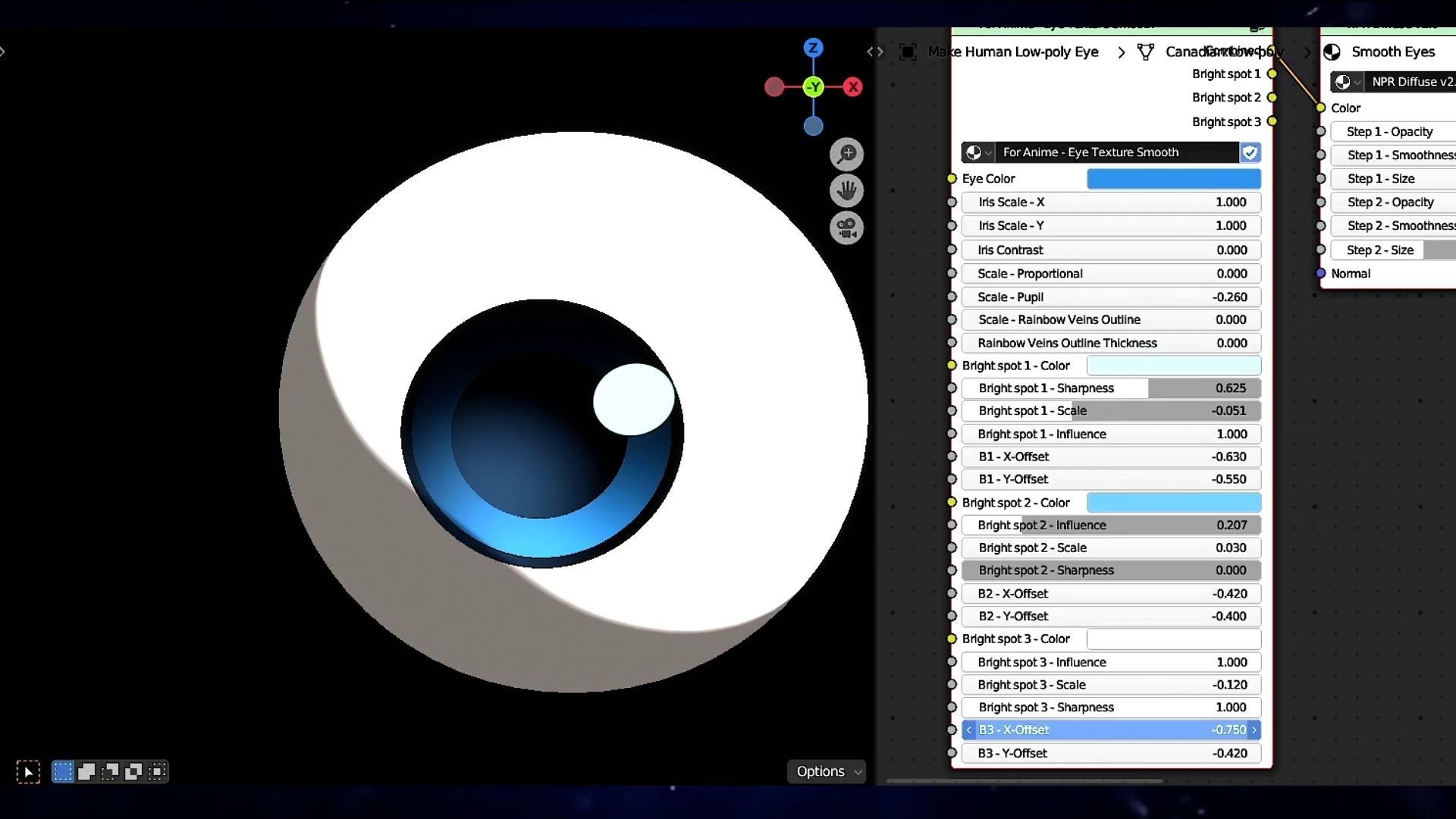Adjust Bright spot 1 - Sharpness slider
The height and width of the screenshot is (819, 1456).
pyautogui.click(x=1111, y=388)
